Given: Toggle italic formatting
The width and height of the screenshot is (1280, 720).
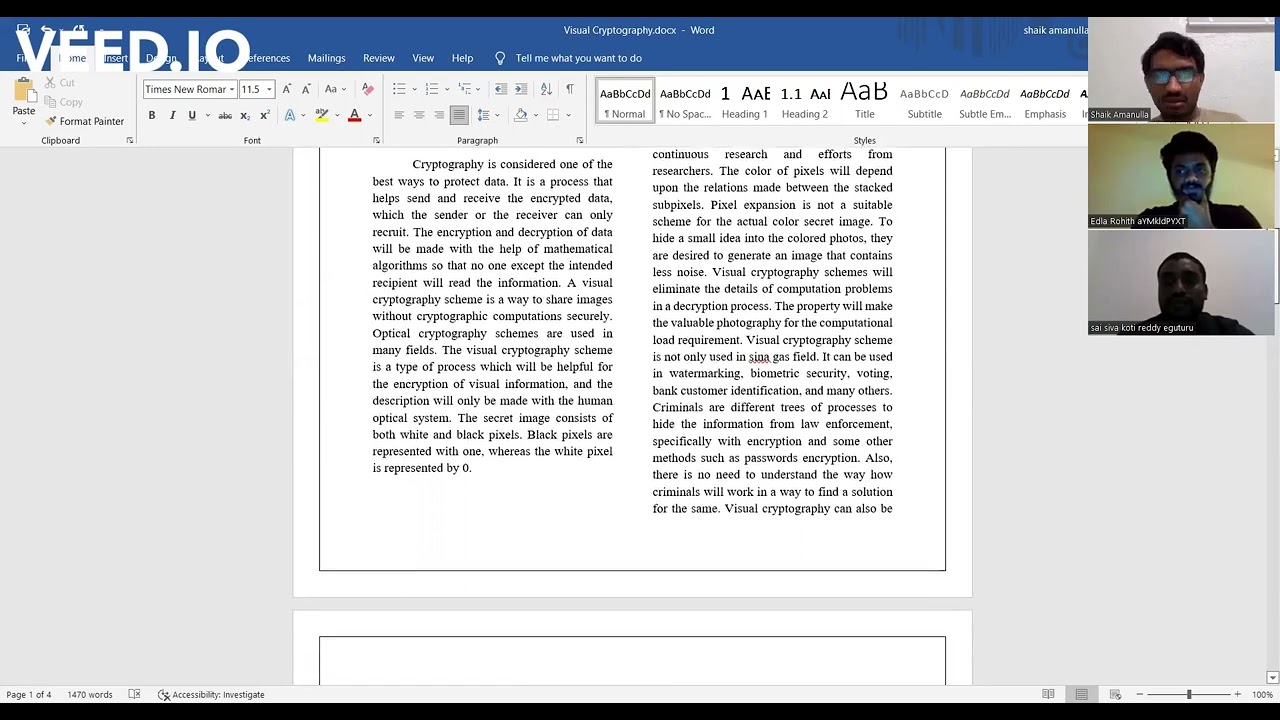Looking at the screenshot, I should tap(172, 115).
